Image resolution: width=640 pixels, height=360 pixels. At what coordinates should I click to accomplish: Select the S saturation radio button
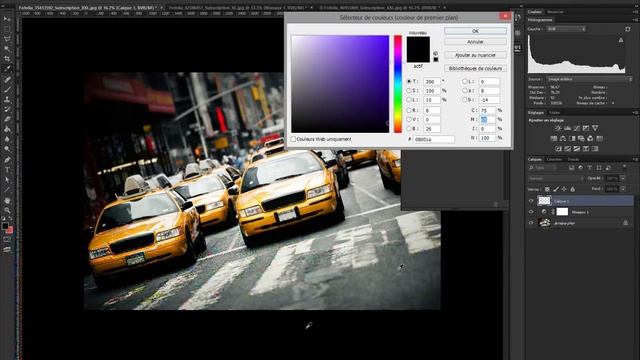[x=409, y=91]
